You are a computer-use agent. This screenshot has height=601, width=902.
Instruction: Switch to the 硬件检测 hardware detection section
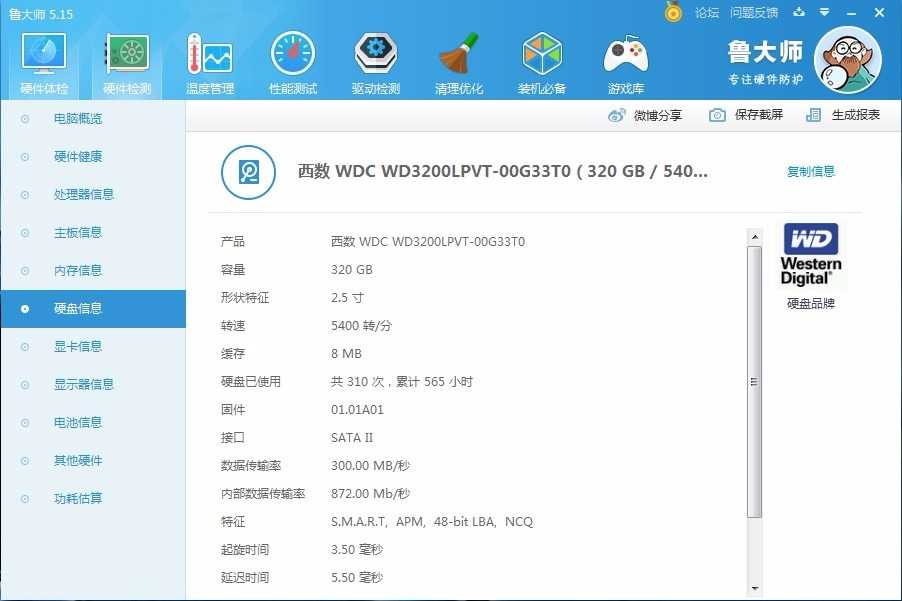127,63
